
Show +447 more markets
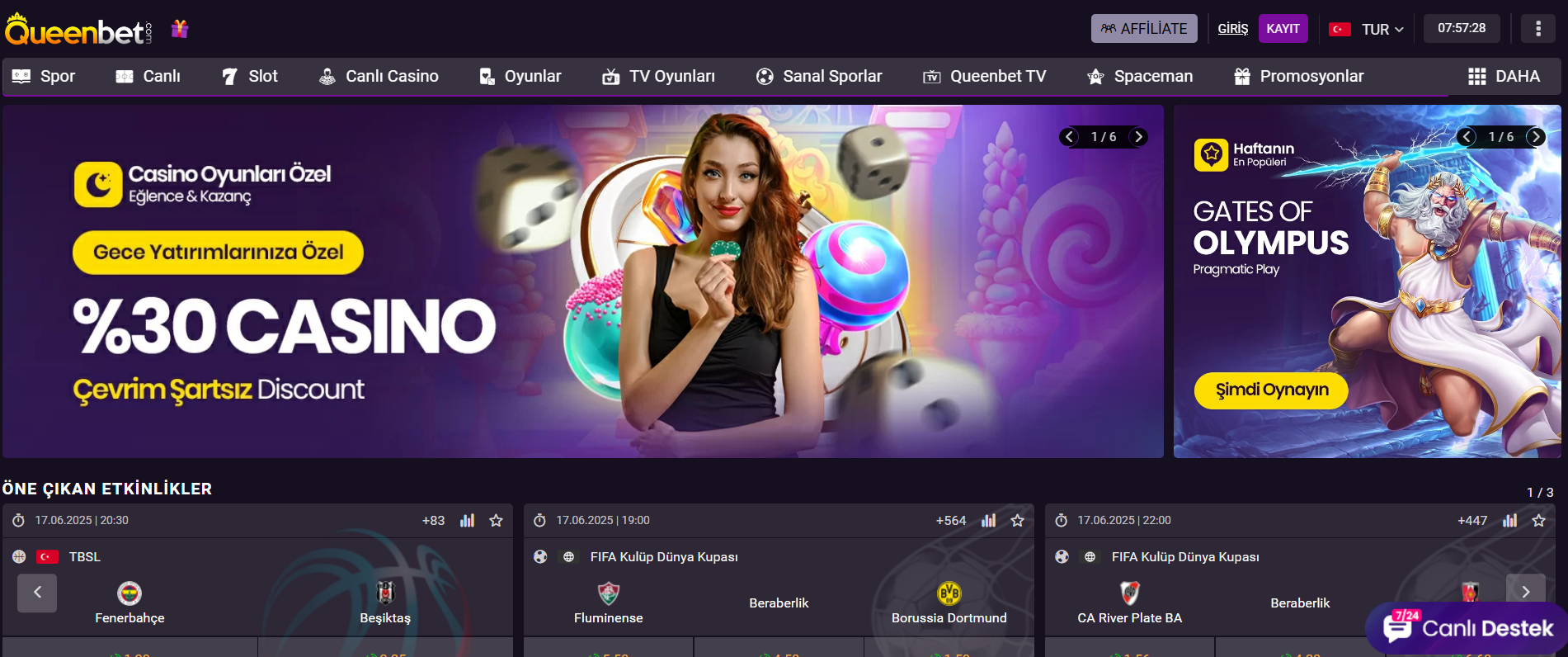(x=1471, y=521)
